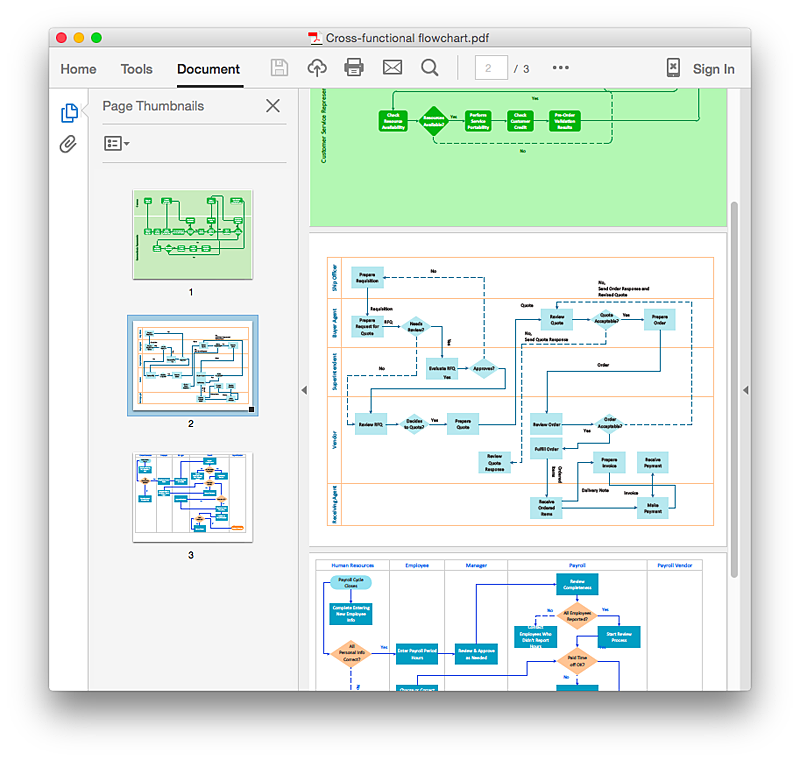Open the search magnifier tool

tap(430, 68)
